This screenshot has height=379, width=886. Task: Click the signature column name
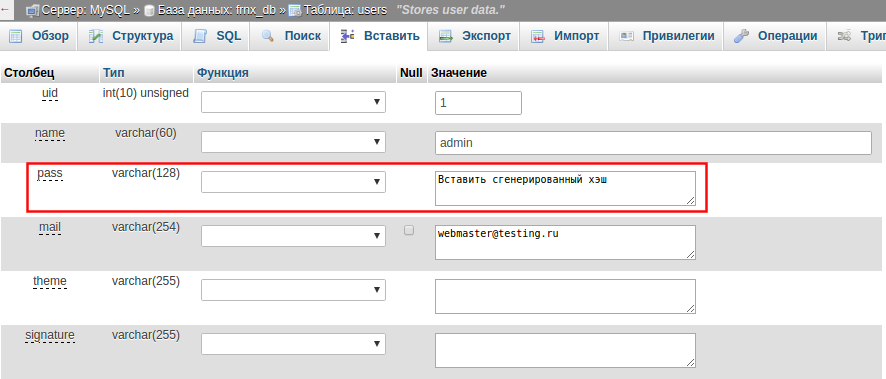50,336
